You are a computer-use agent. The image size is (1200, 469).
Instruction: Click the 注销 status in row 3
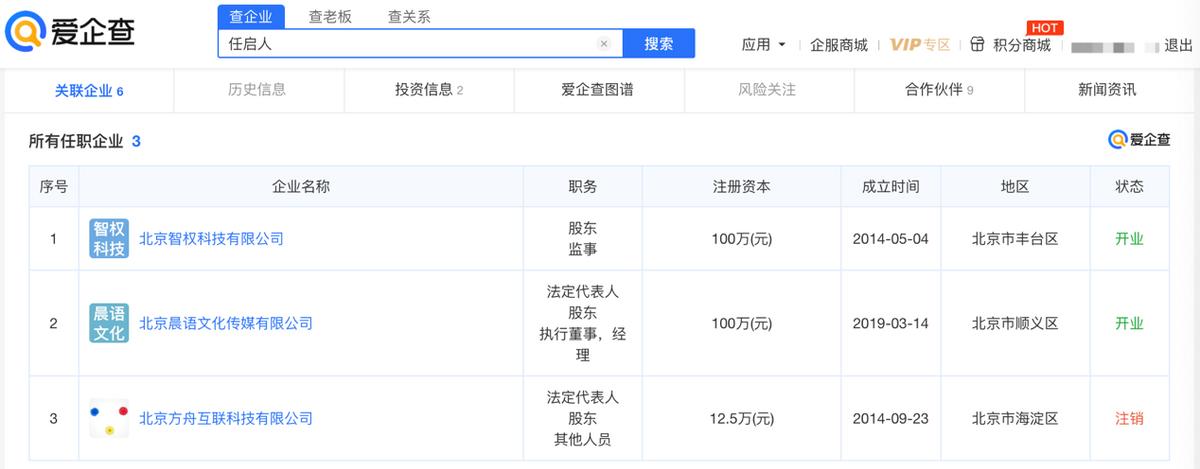[x=1129, y=418]
